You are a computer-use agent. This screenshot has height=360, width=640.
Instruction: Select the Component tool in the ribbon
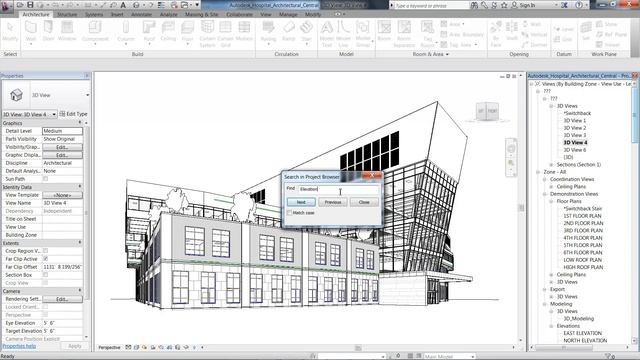point(95,32)
